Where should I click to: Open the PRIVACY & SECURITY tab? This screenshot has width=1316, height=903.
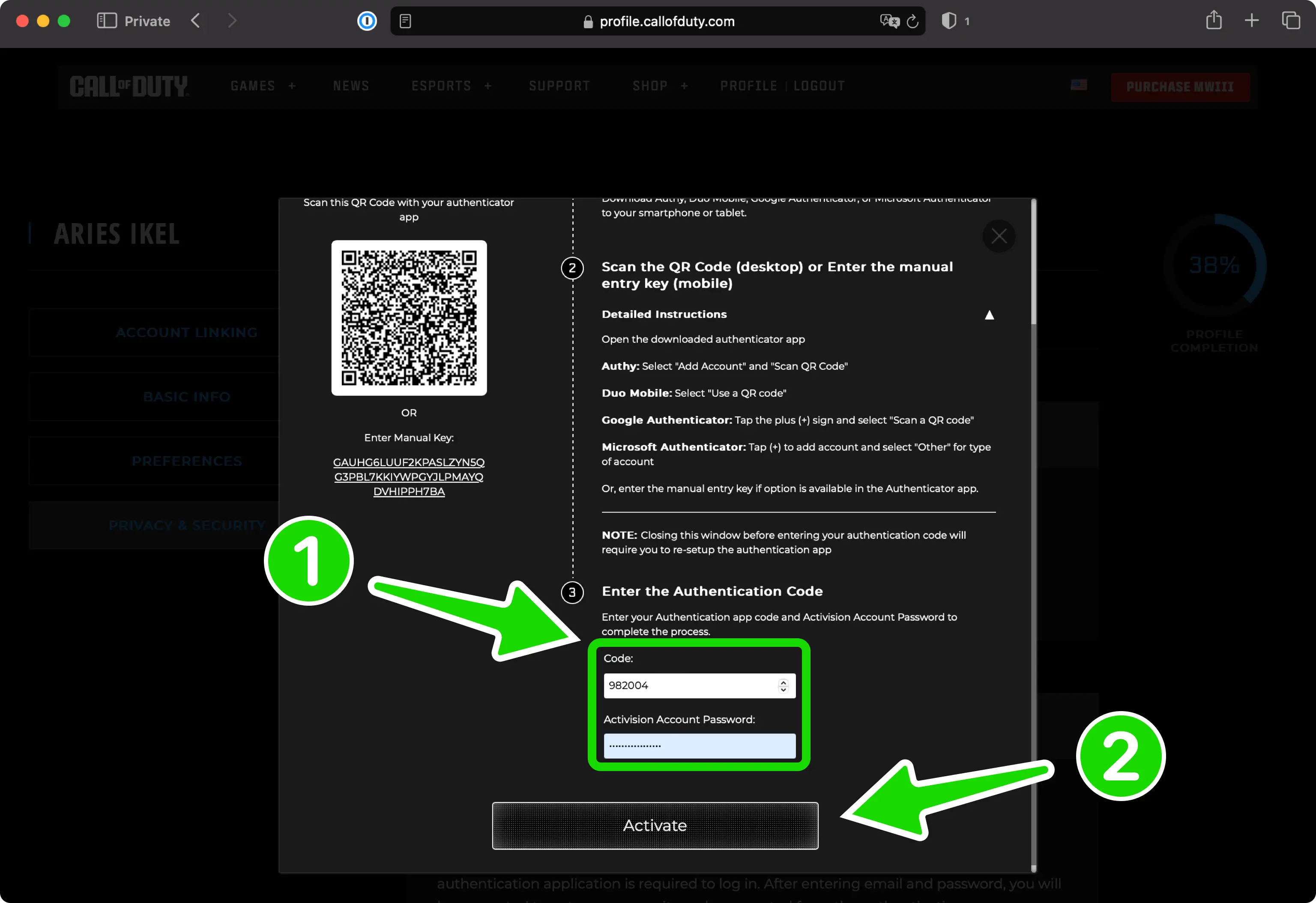186,525
